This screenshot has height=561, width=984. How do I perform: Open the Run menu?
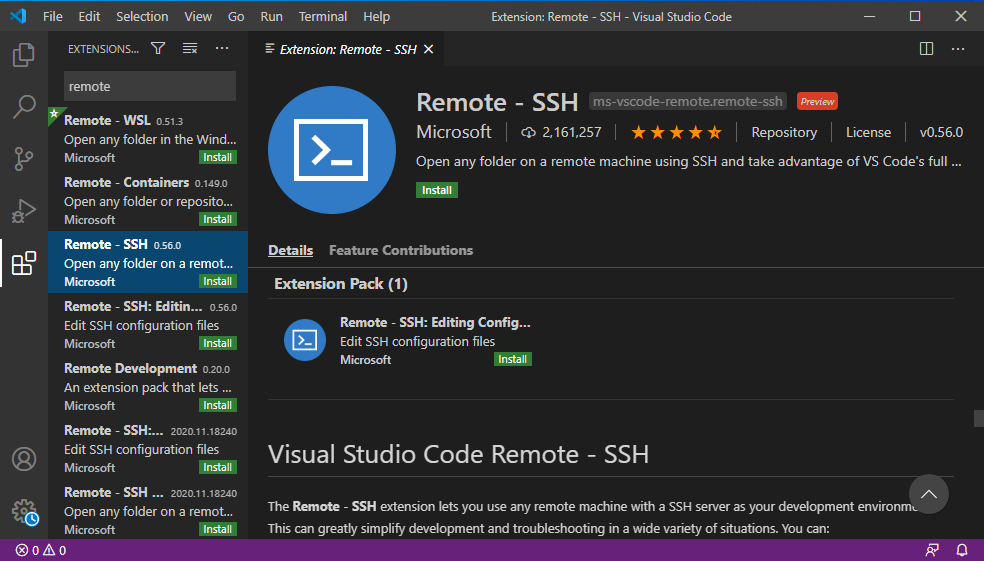(x=271, y=16)
